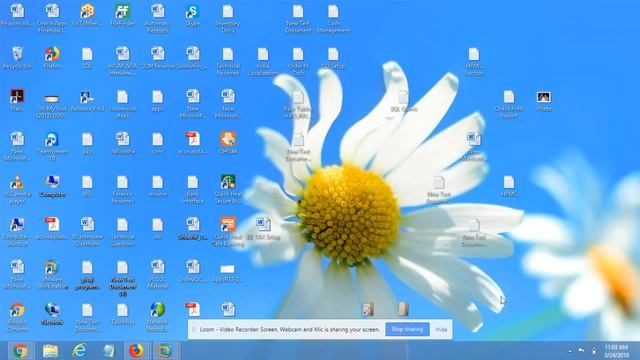
Task: Click the taskbar clock showing 11:03 AM
Action: [616, 351]
